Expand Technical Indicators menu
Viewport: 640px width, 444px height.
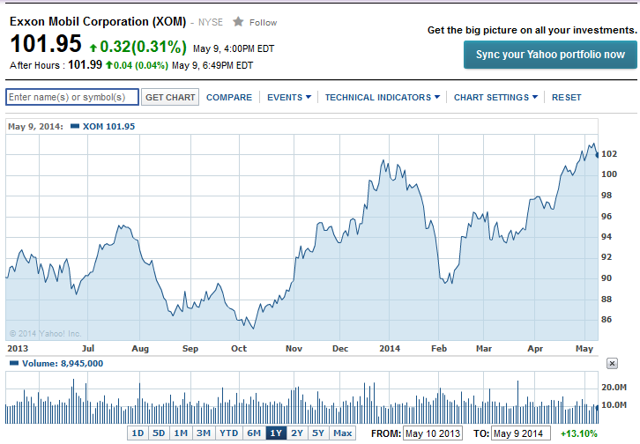(x=382, y=97)
